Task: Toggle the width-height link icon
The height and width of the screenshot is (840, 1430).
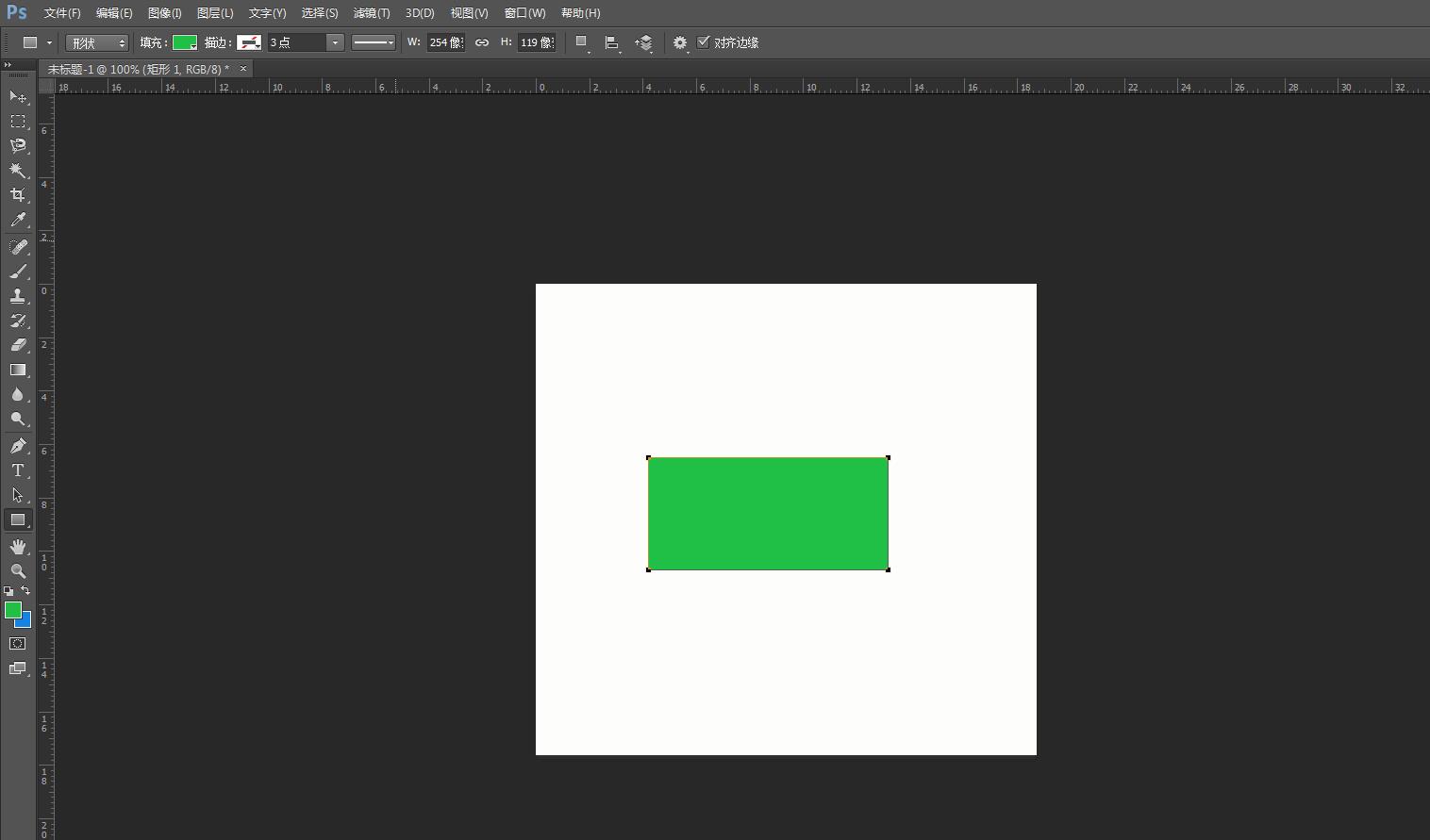Action: (x=482, y=42)
